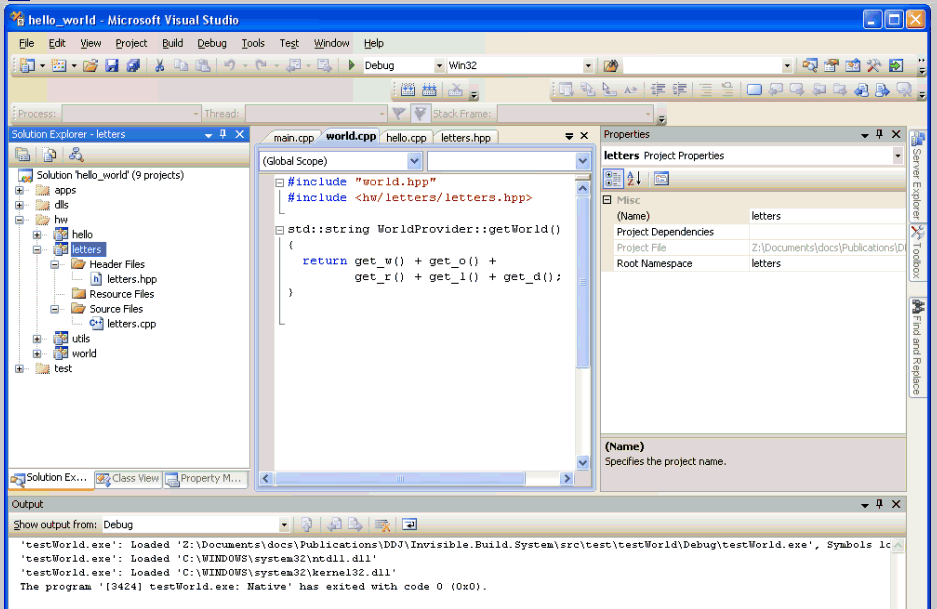Click the green Start Debugging arrow
The height and width of the screenshot is (609, 937).
pyautogui.click(x=351, y=66)
